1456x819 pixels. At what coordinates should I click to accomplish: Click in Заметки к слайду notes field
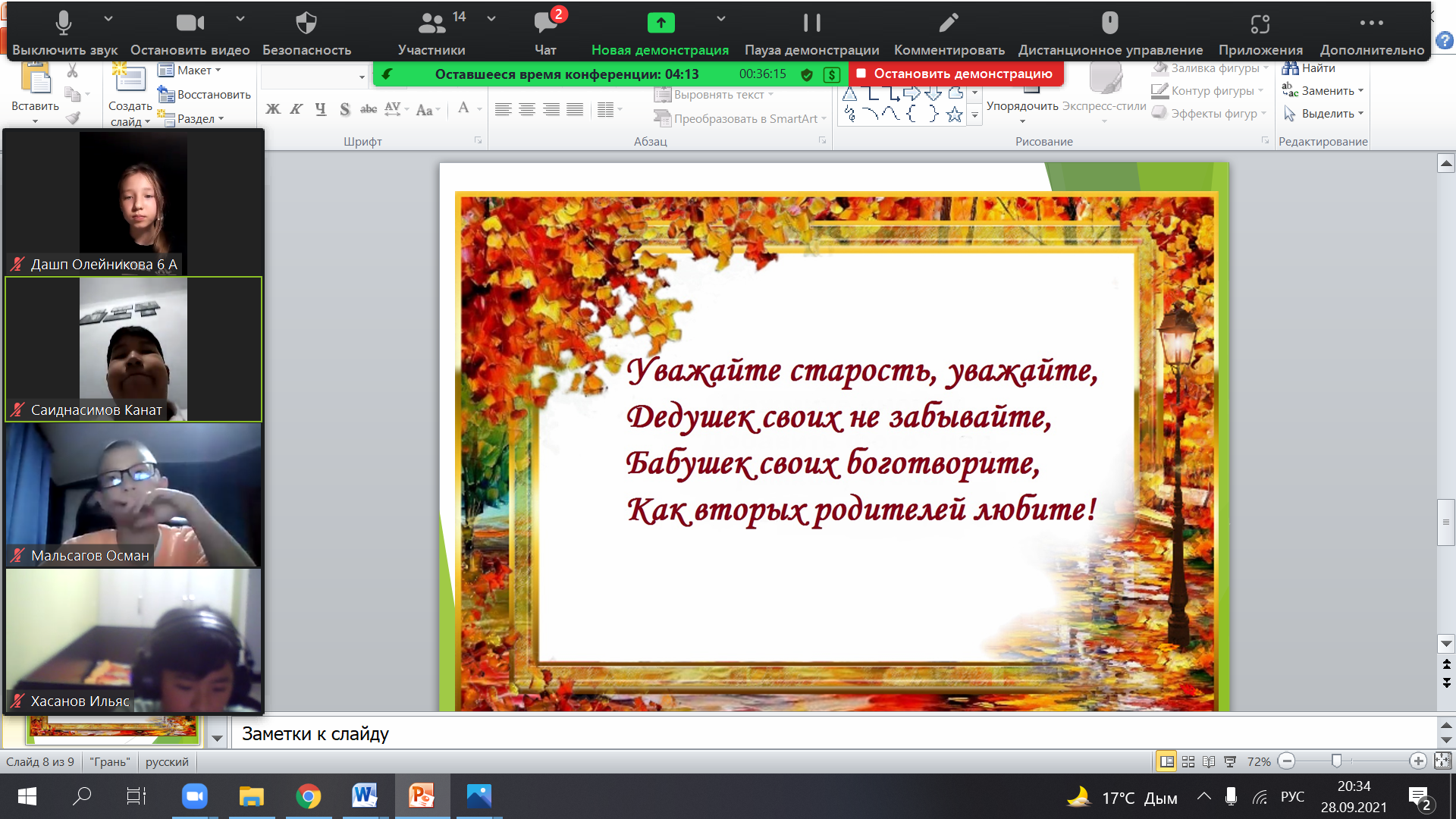point(758,733)
